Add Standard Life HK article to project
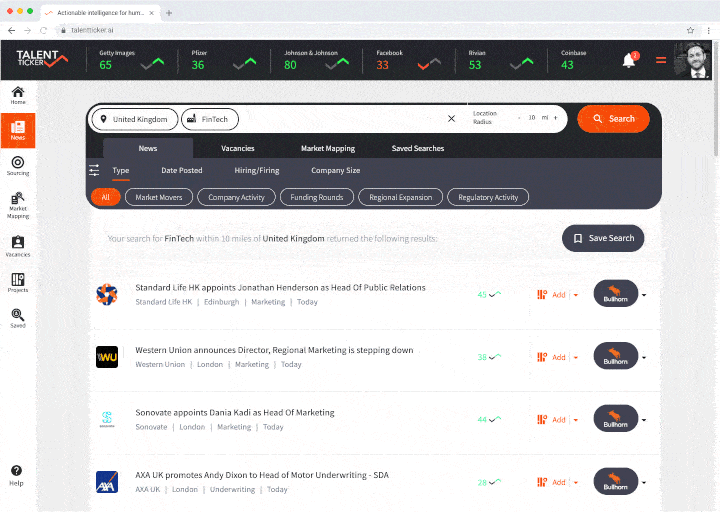Screen dimensions: 720x512 [551, 295]
